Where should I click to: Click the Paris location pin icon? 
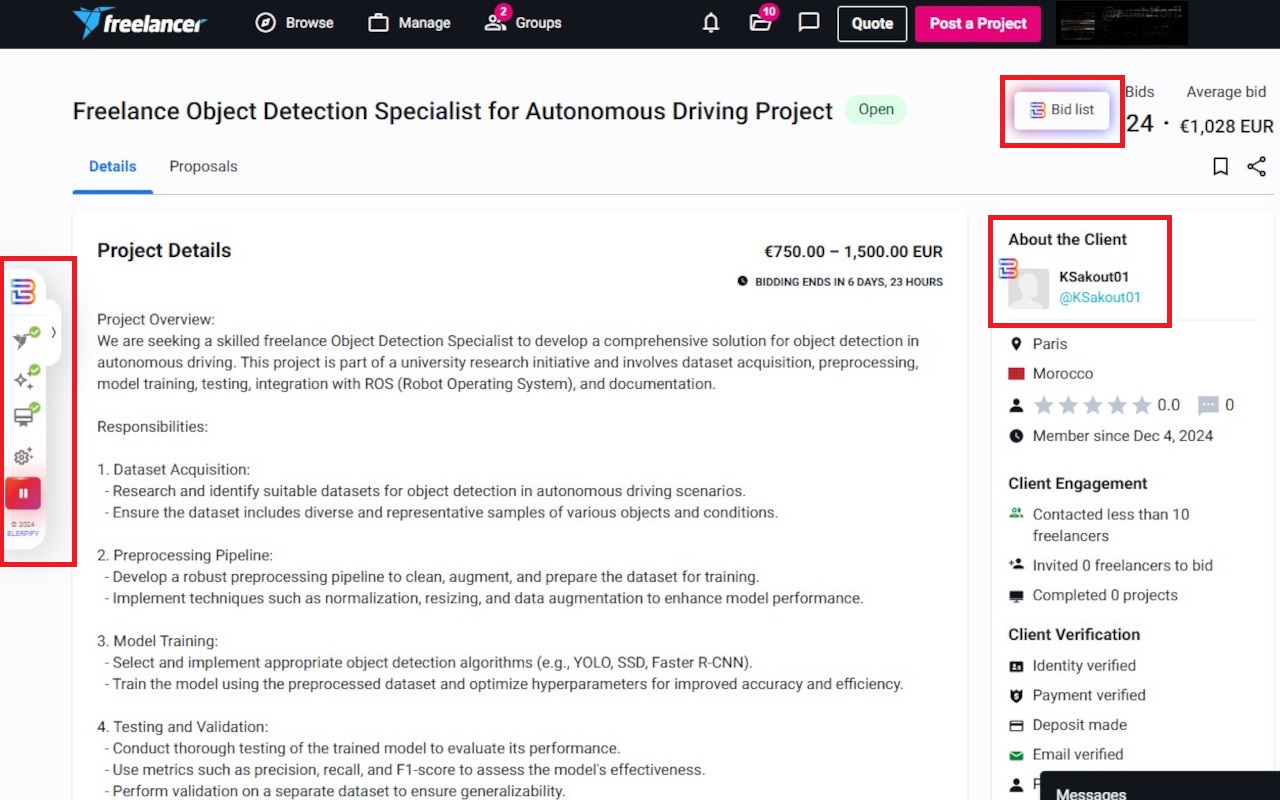click(1016, 344)
